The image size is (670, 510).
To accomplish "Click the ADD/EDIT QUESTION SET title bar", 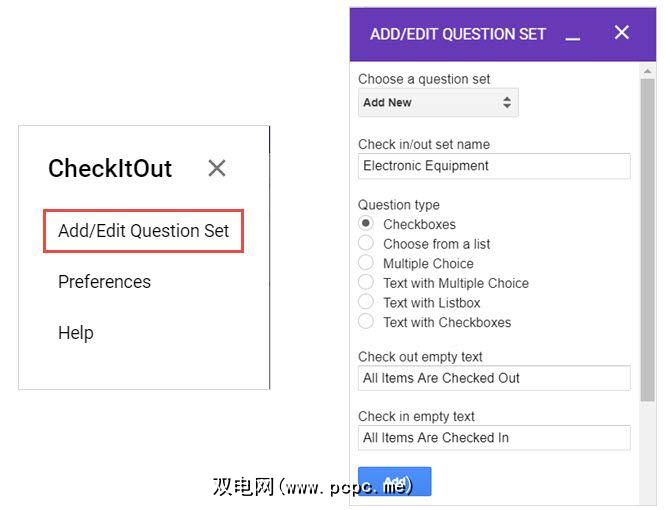I will (458, 34).
